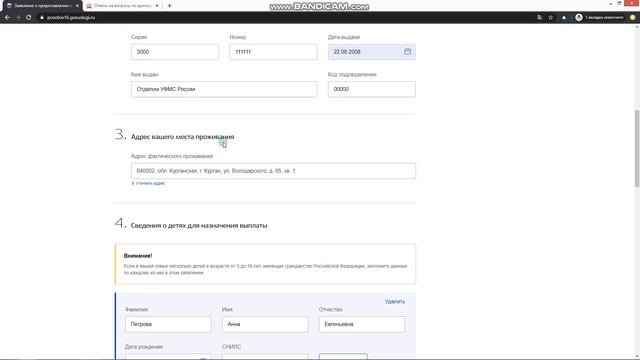Expand the 'Уточнить адрес' section
This screenshot has height=360, width=640.
[x=149, y=183]
